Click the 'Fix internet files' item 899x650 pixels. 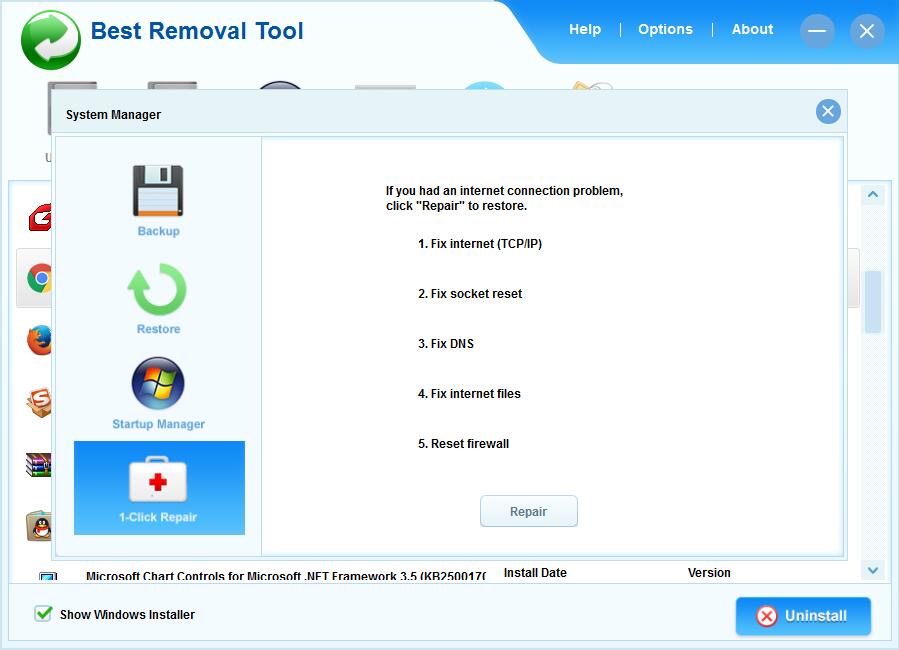(x=469, y=394)
